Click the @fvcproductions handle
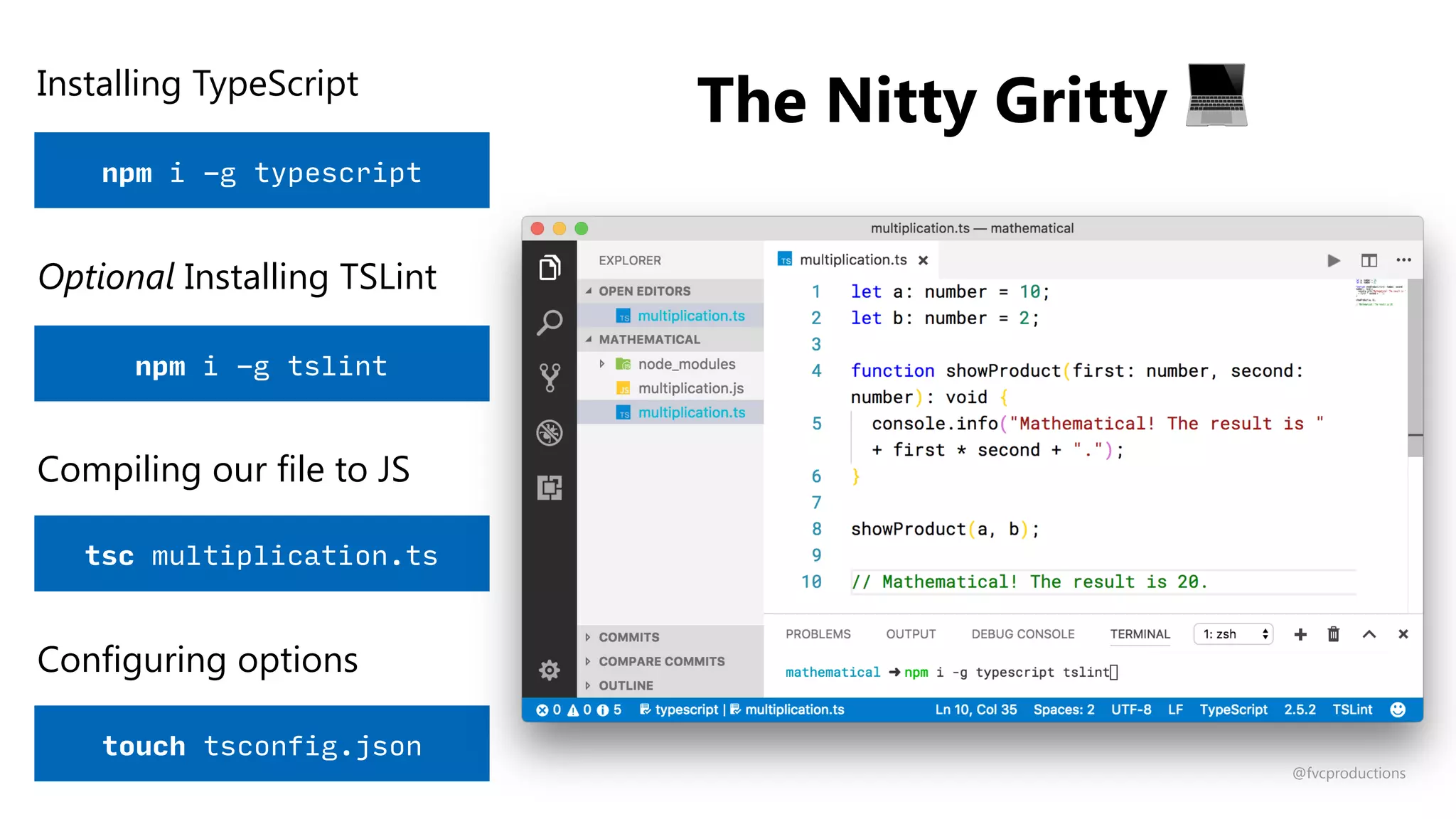This screenshot has height=819, width=1456. [x=1349, y=773]
